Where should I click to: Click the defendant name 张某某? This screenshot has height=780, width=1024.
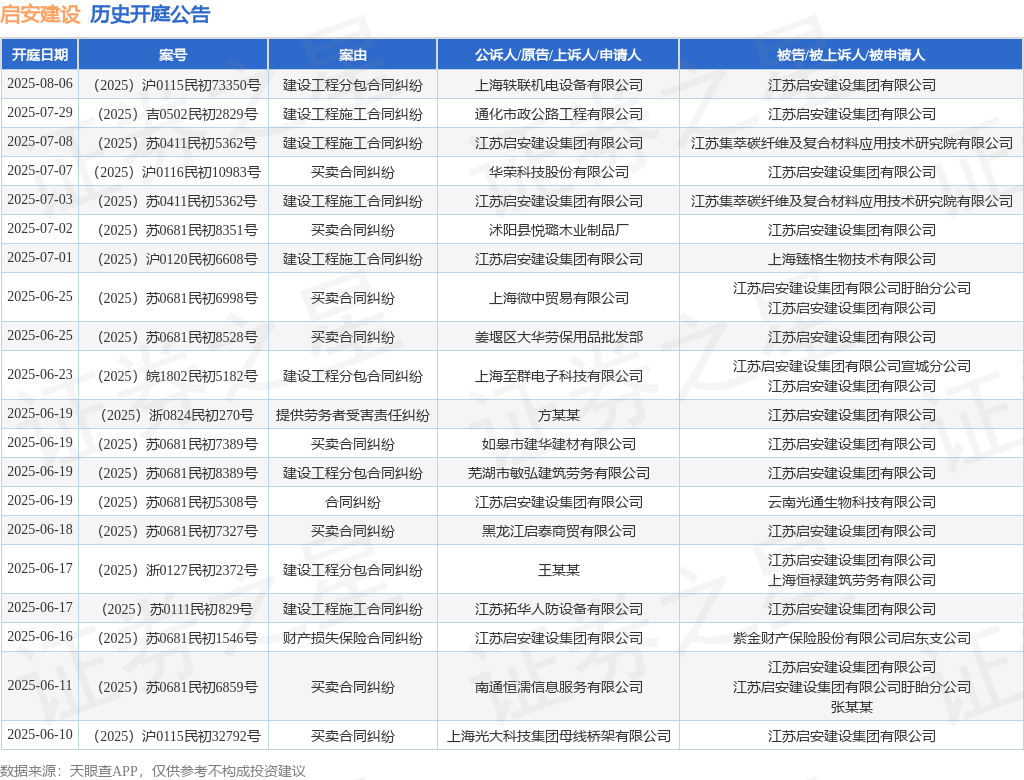(852, 707)
